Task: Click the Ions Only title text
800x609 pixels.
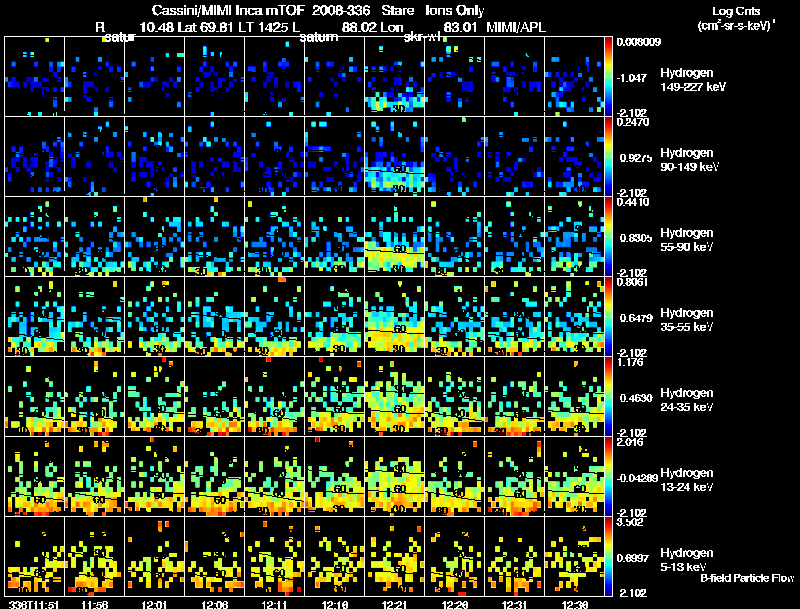Action: click(x=455, y=11)
